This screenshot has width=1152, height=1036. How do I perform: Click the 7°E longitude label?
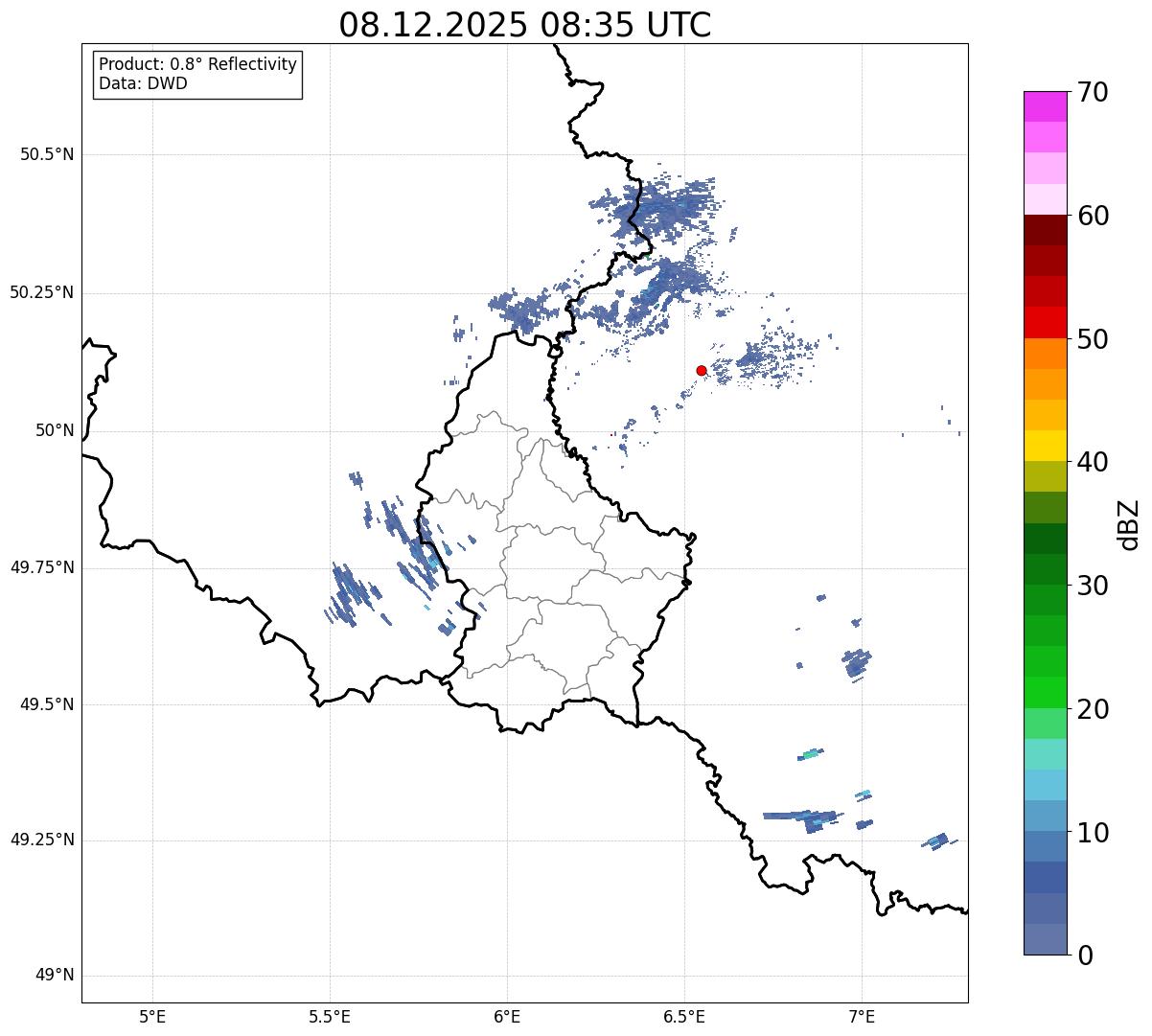tap(862, 1016)
